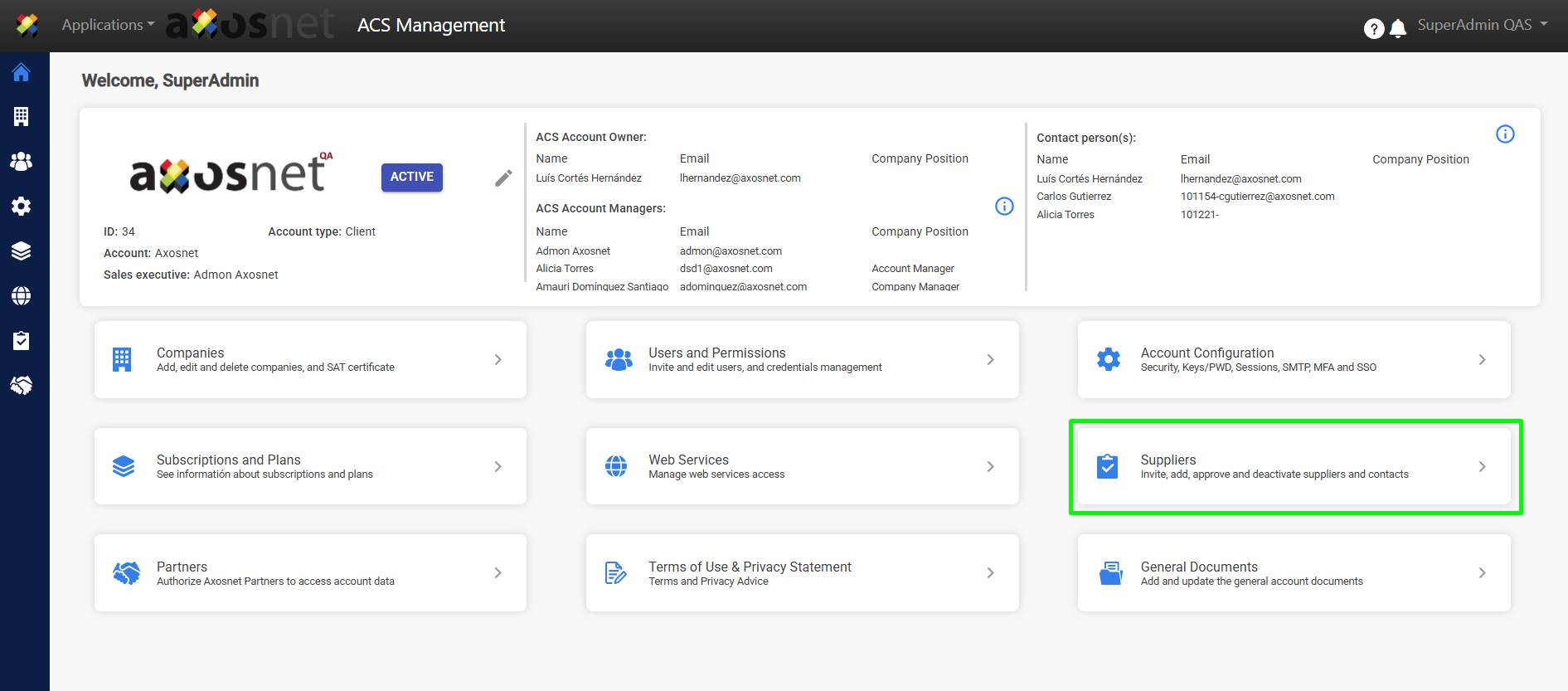Open the Web Services globe icon in the sidebar

point(22,296)
